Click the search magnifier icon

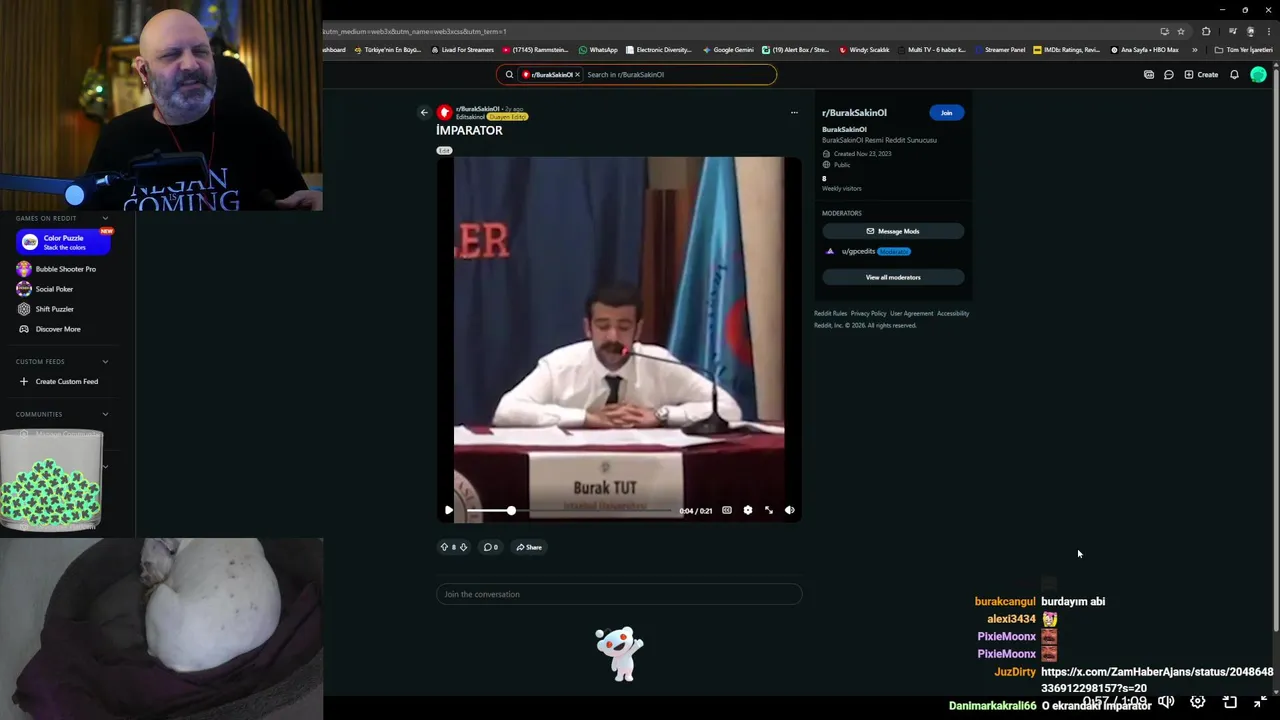click(x=509, y=74)
